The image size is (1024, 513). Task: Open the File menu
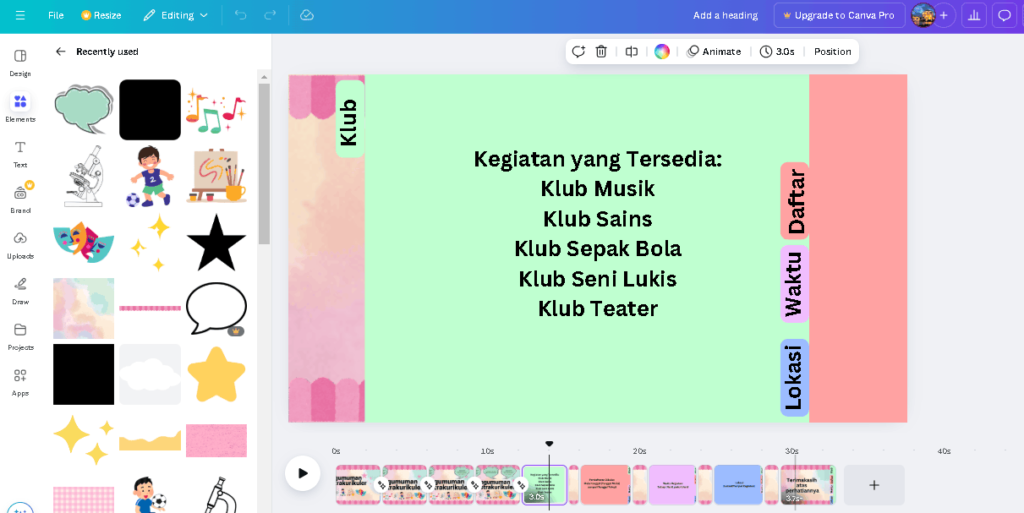click(56, 15)
